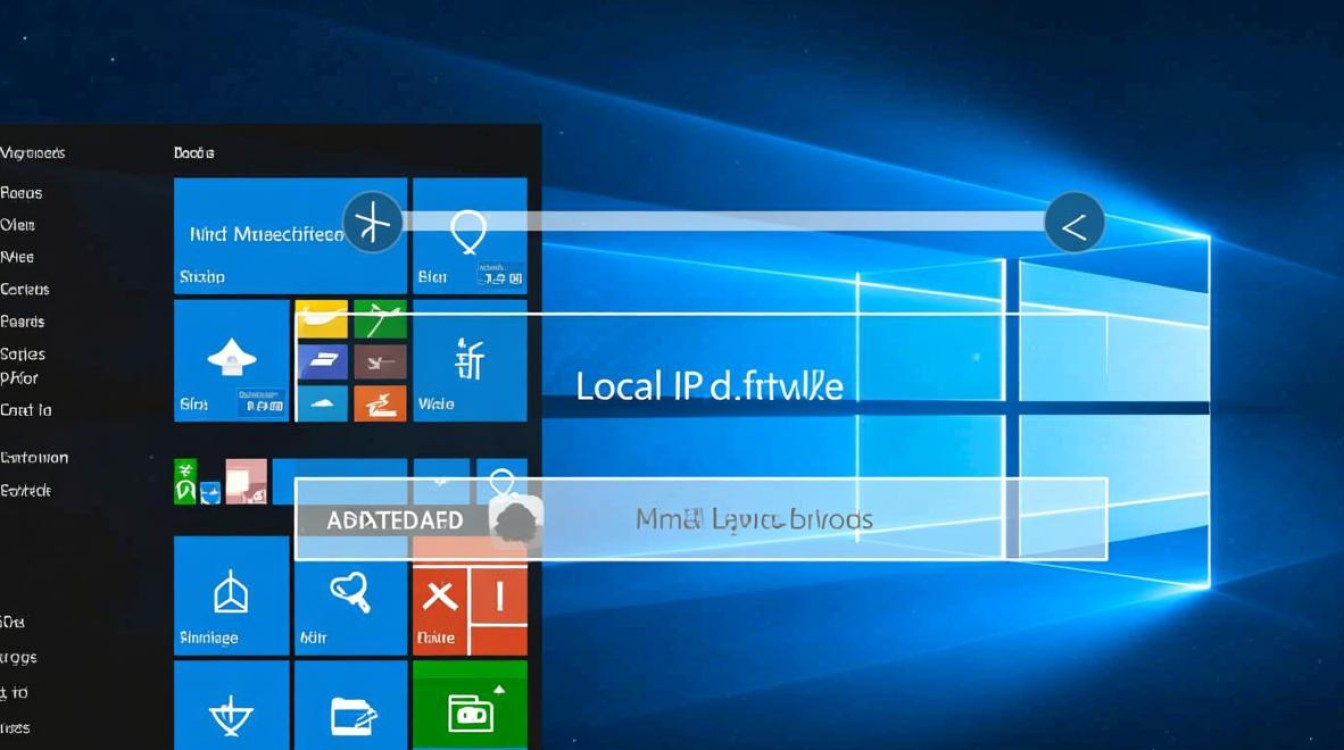This screenshot has width=1344, height=750.
Task: Click the translucent horizontal slider bar
Action: point(720,222)
